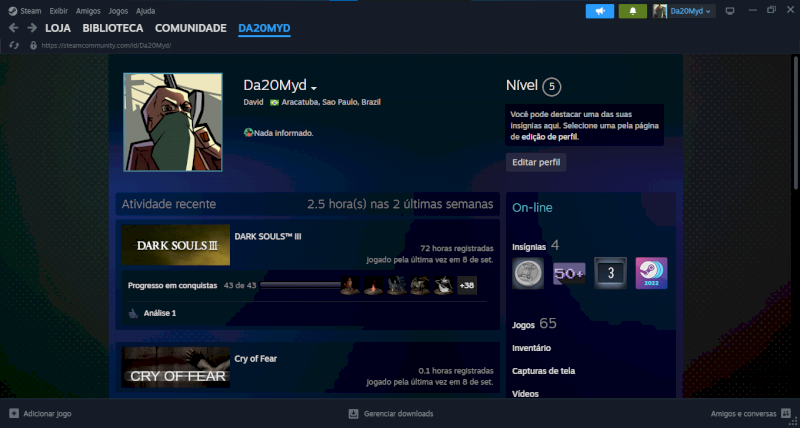Open Inventário link

coord(531,348)
